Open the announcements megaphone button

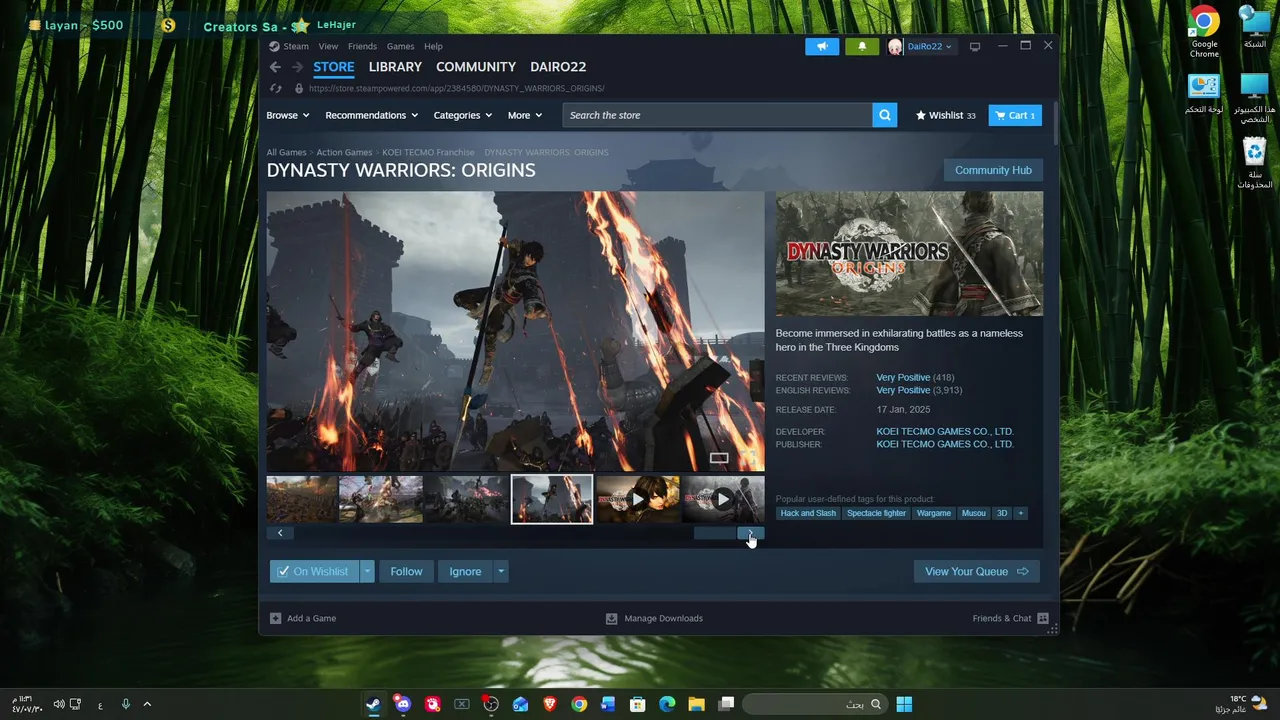(x=822, y=46)
